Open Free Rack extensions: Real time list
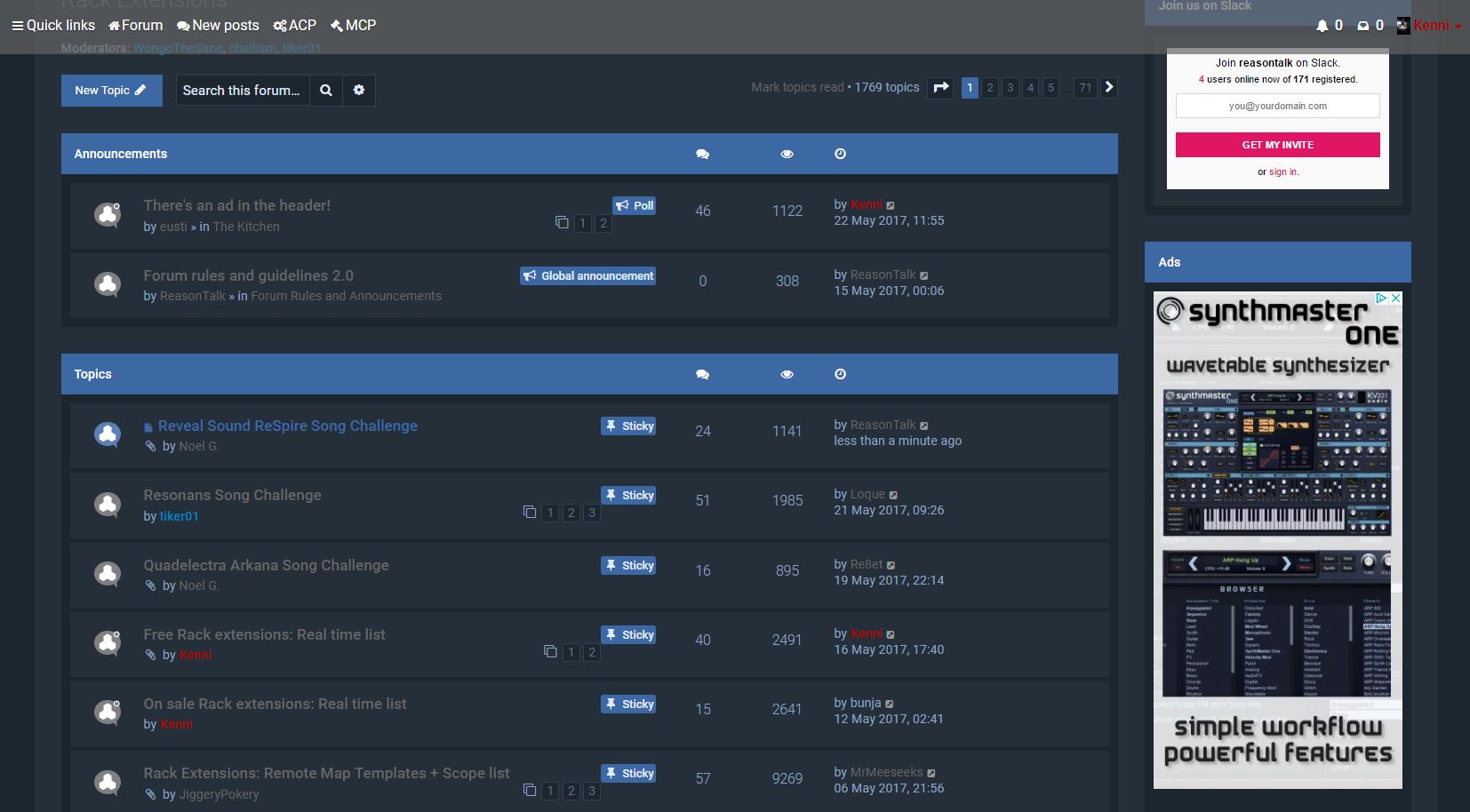Image resolution: width=1470 pixels, height=812 pixels. pos(265,634)
